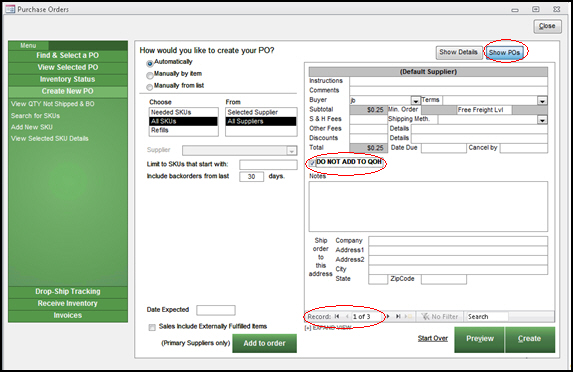Click the Instructions field
Screen dimensions: 573x372
pyautogui.click(x=448, y=81)
